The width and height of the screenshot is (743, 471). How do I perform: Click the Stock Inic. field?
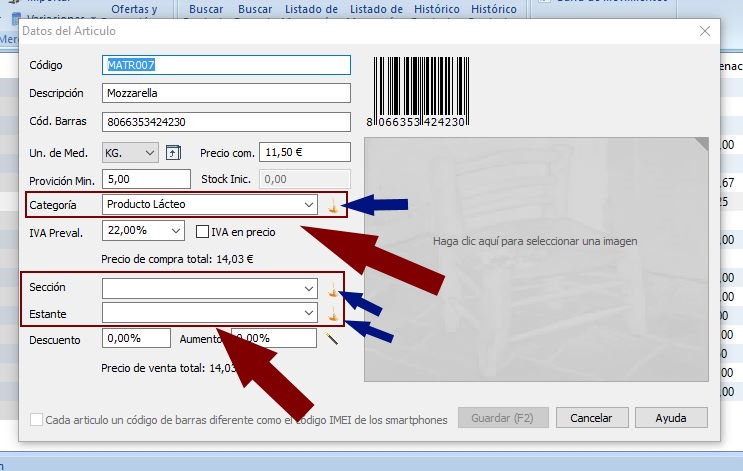click(x=305, y=179)
